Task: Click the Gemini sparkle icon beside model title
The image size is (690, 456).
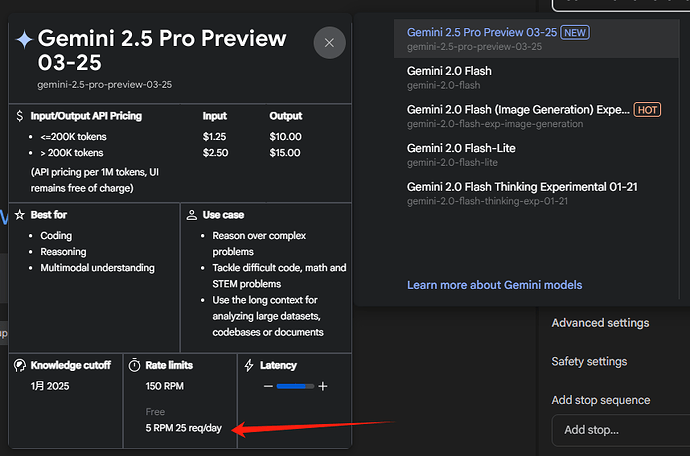Action: tap(24, 40)
